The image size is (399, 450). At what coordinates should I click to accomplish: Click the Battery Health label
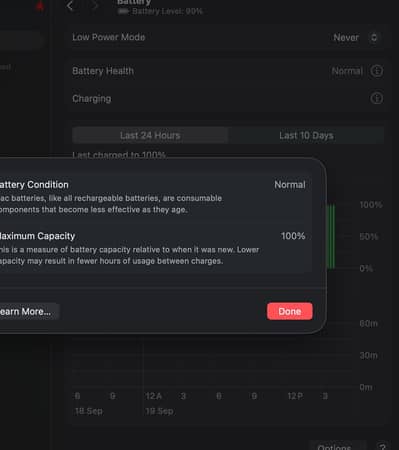point(103,71)
